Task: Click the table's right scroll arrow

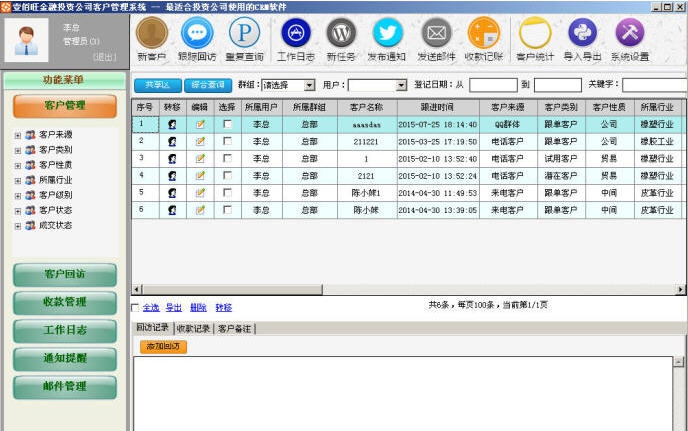Action: [x=681, y=289]
